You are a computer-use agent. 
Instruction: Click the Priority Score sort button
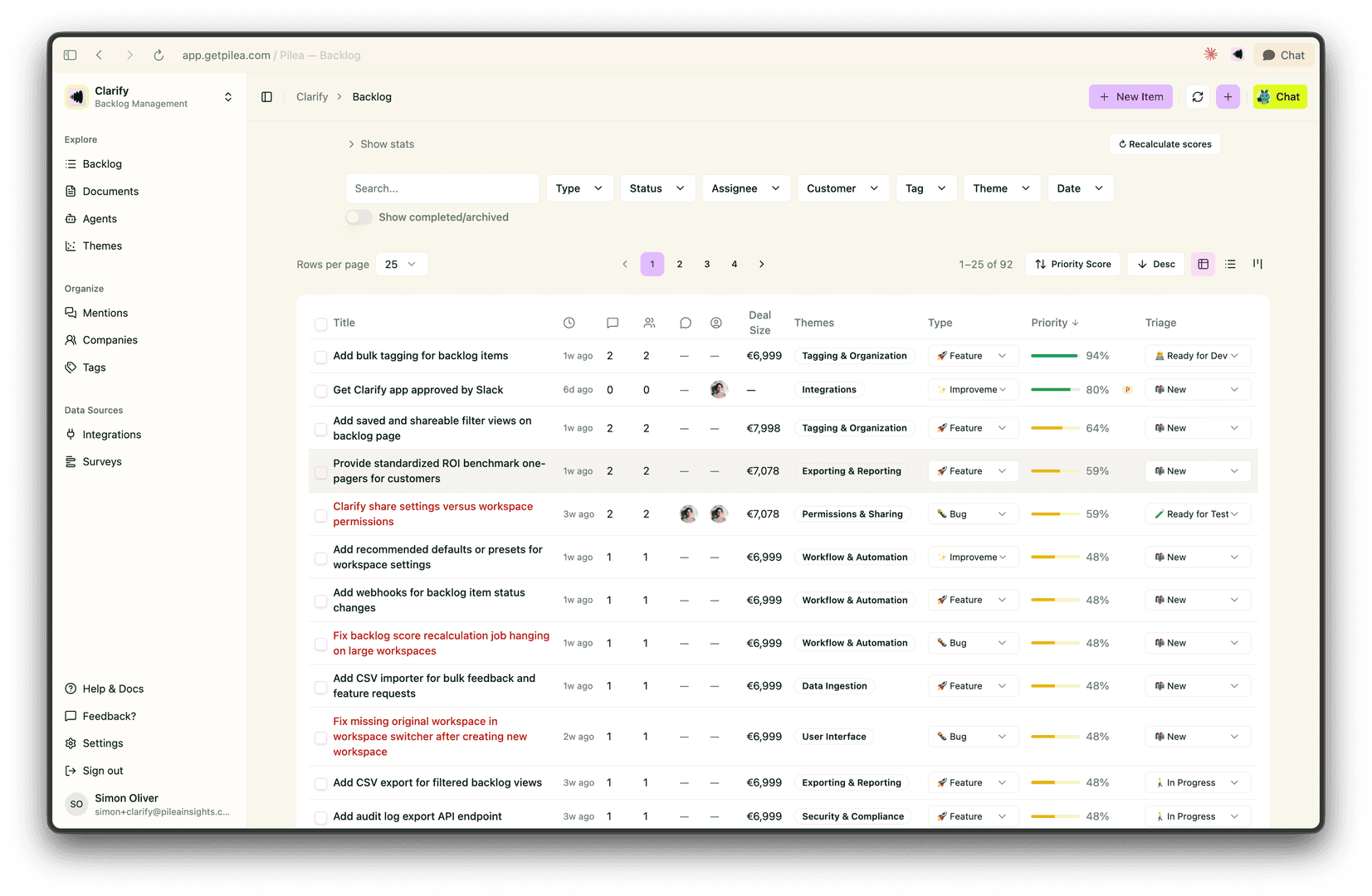(x=1073, y=264)
